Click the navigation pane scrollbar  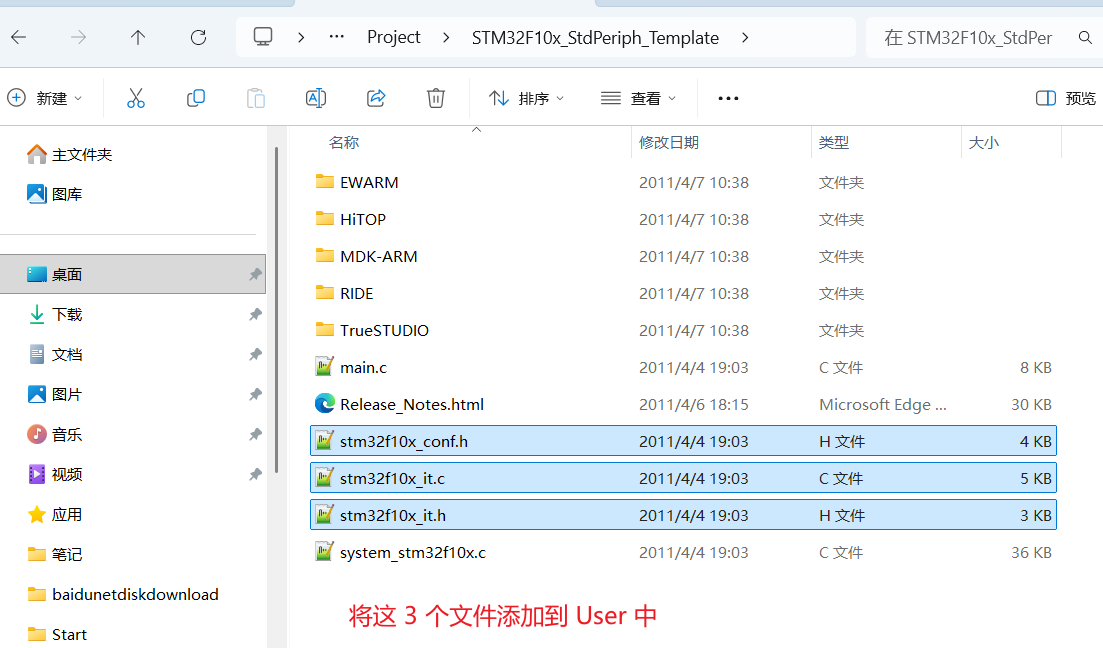click(276, 310)
